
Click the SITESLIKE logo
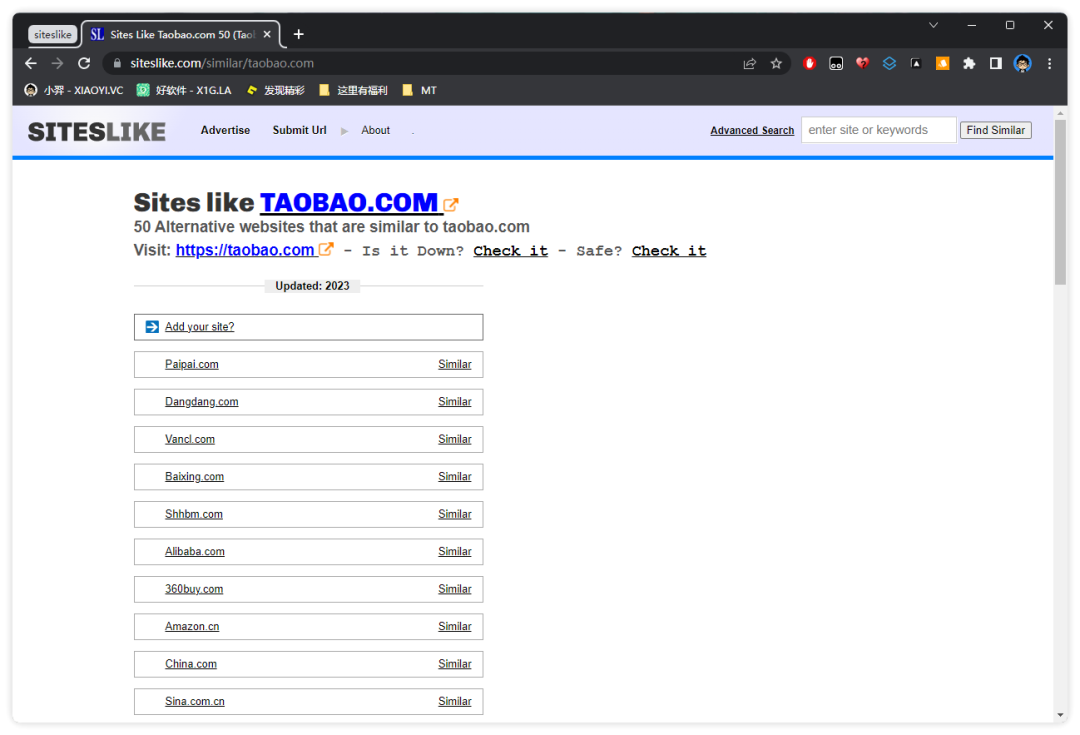tap(96, 132)
